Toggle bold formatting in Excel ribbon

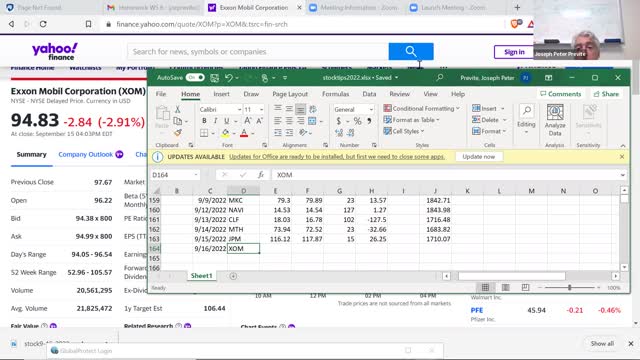click(x=204, y=121)
